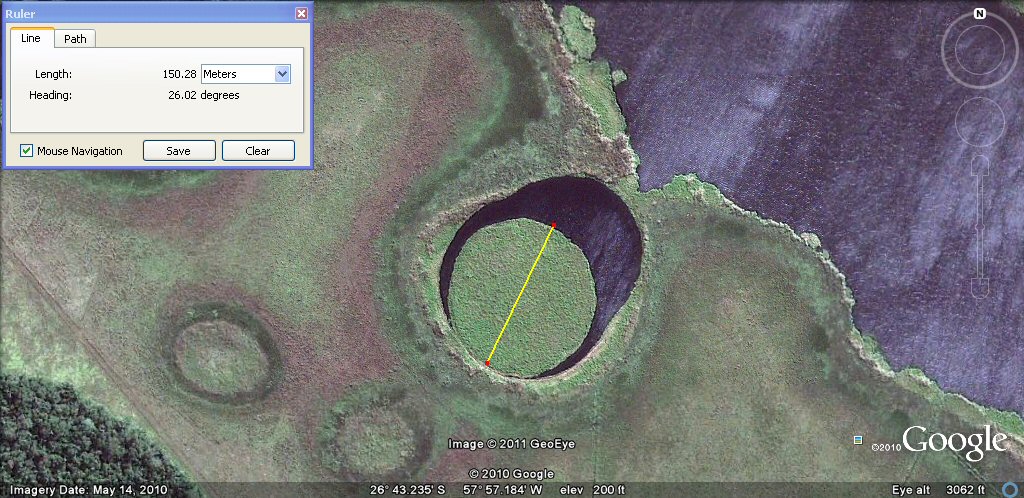Image resolution: width=1024 pixels, height=498 pixels.
Task: Click the yellow measurement line
Action: [x=520, y=294]
